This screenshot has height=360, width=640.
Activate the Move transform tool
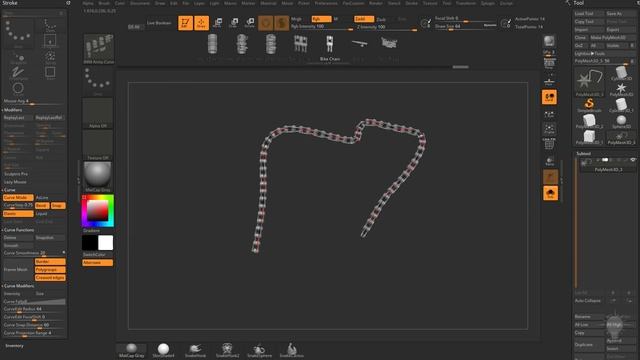(218, 22)
